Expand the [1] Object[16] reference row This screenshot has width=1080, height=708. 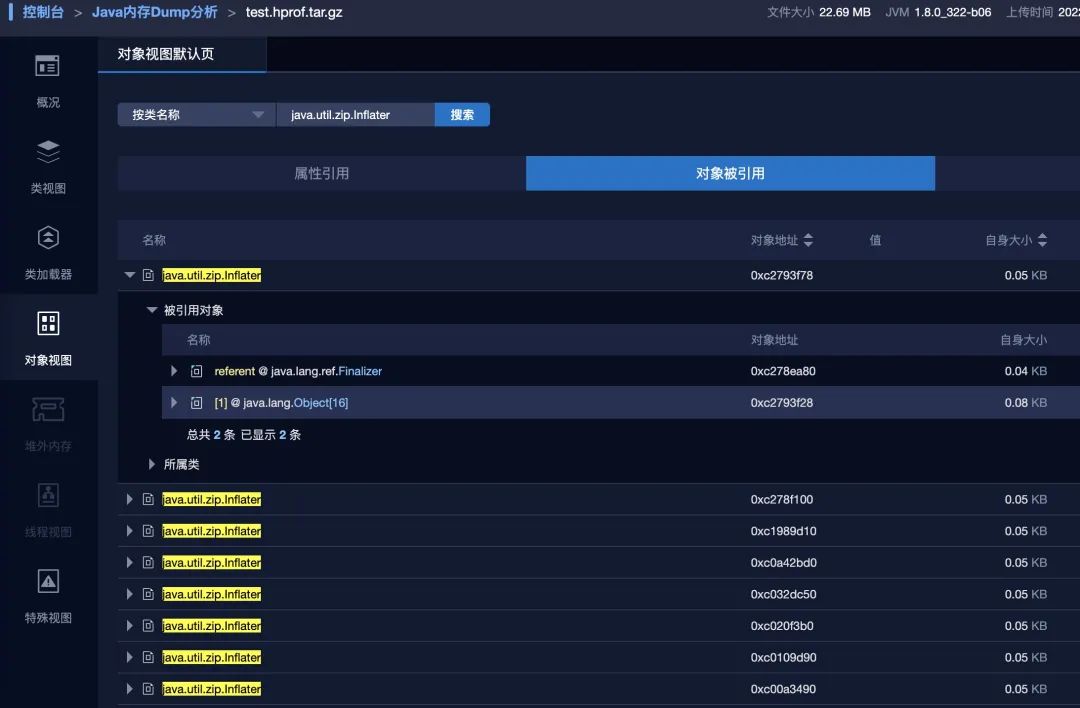(174, 403)
